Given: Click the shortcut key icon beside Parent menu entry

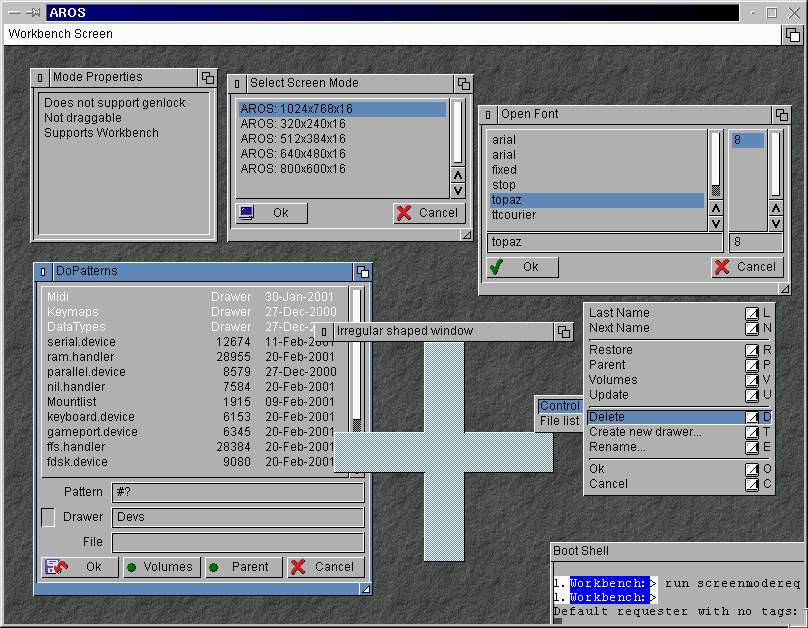Looking at the screenshot, I should point(752,365).
